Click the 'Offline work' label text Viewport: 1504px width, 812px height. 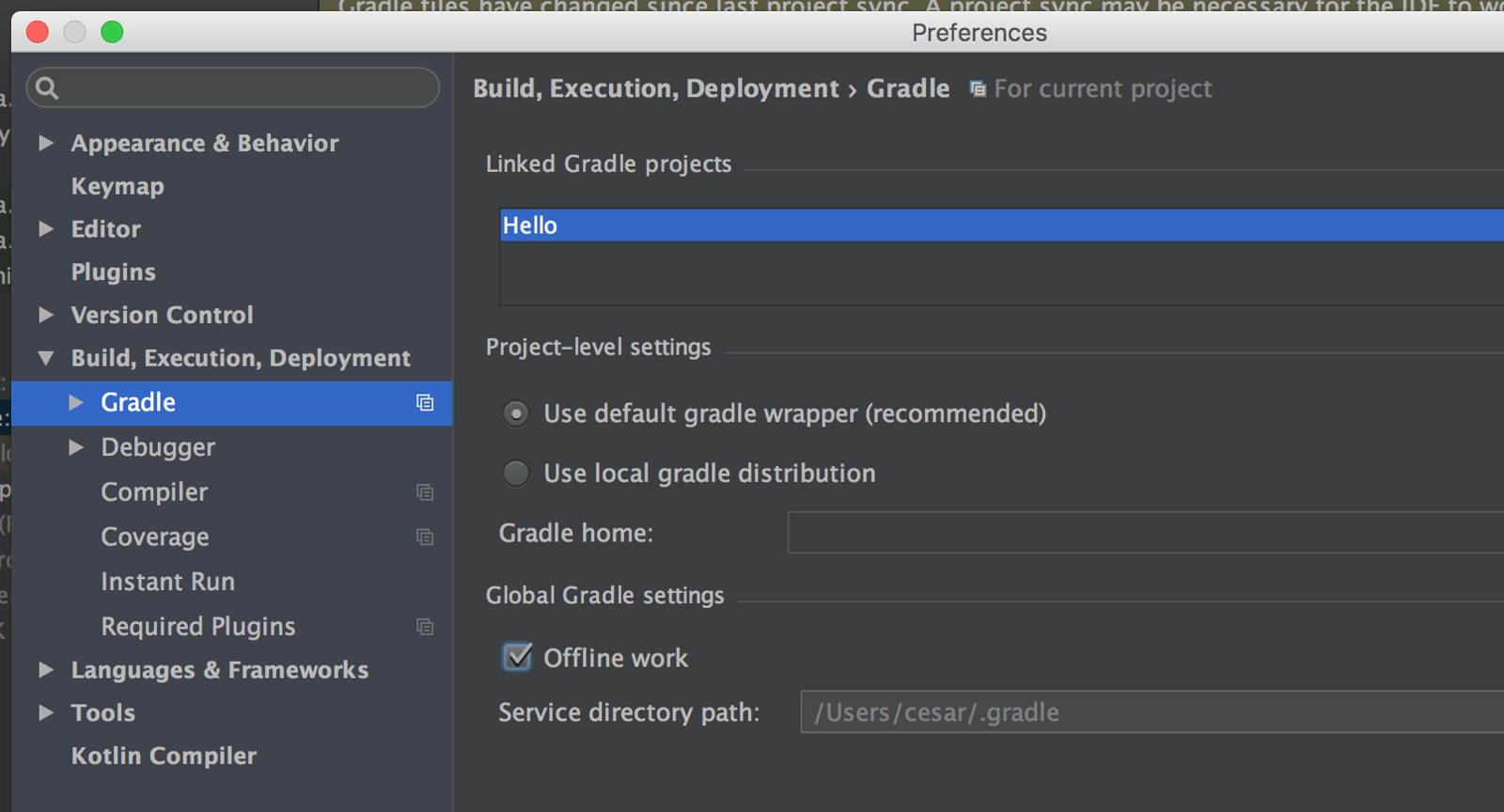point(616,658)
